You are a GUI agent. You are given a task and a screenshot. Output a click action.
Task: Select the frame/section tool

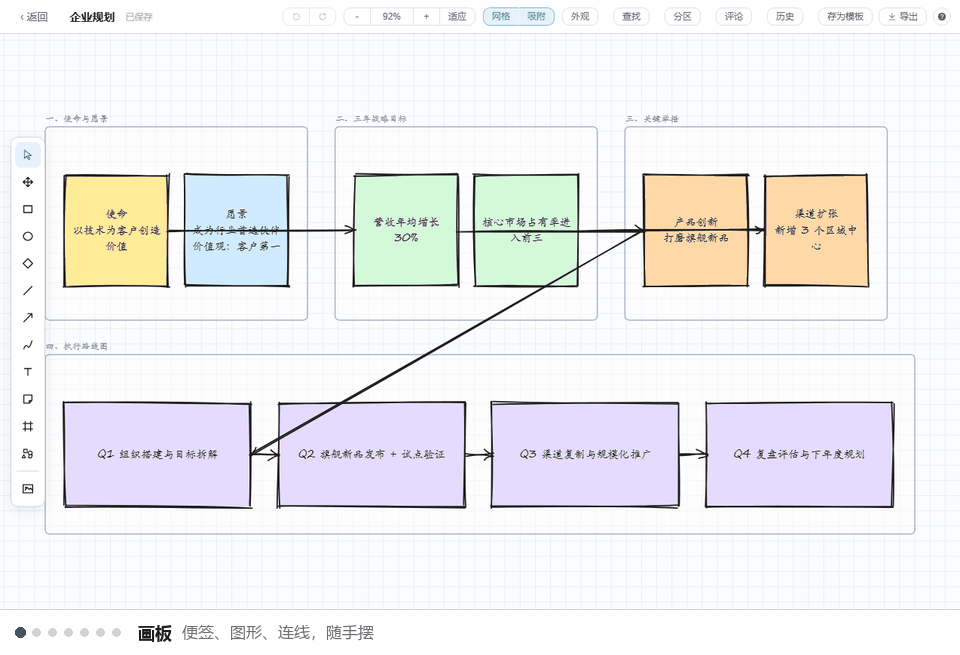(28, 427)
